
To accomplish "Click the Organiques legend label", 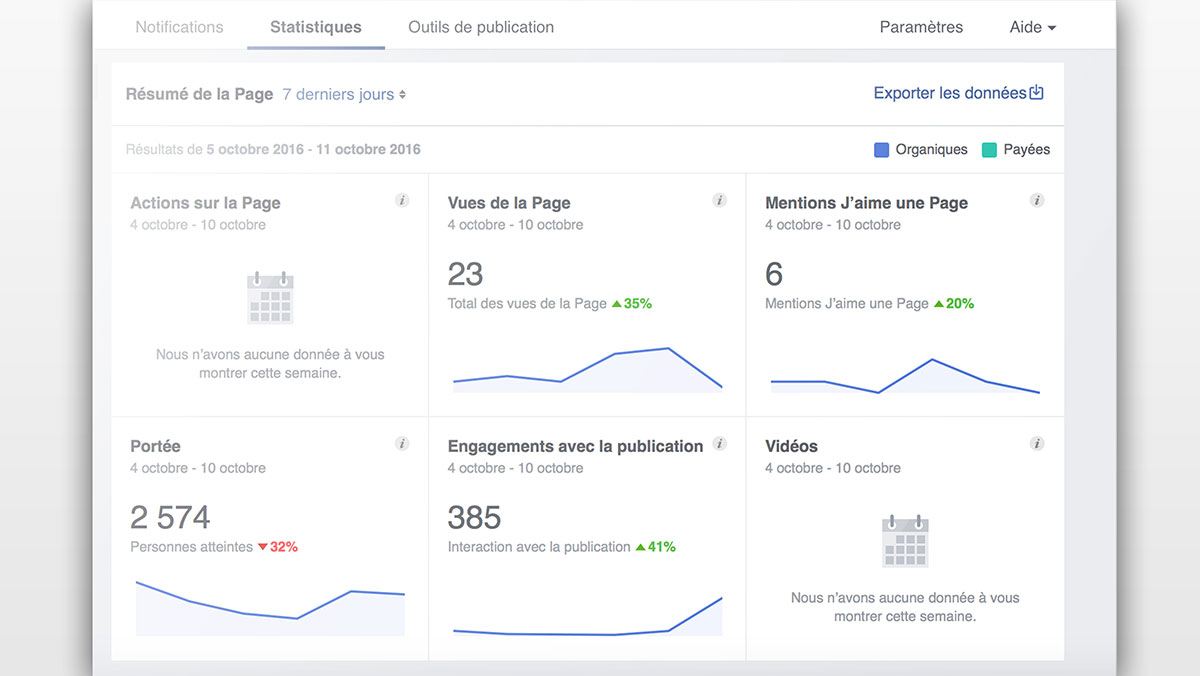I will tap(931, 149).
